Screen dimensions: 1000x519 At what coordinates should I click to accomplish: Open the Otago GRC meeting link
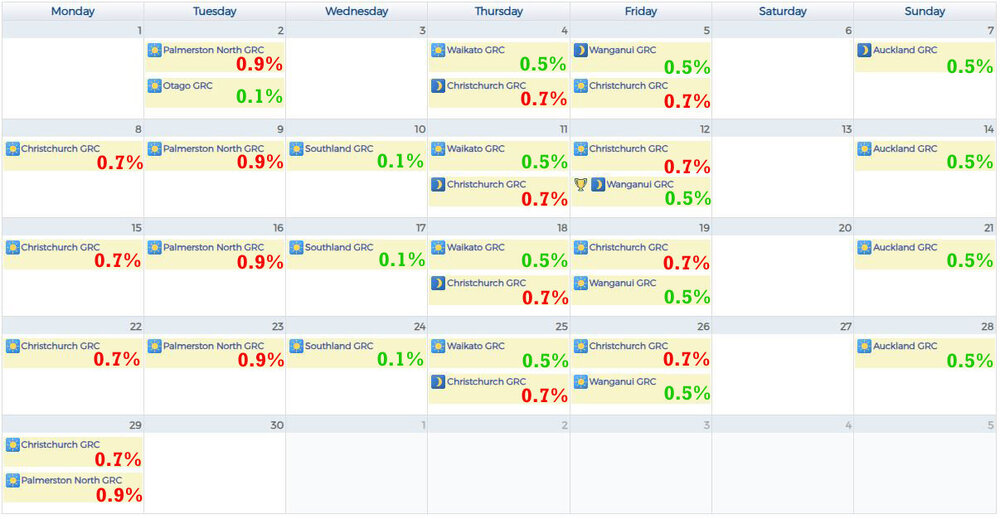(x=188, y=86)
